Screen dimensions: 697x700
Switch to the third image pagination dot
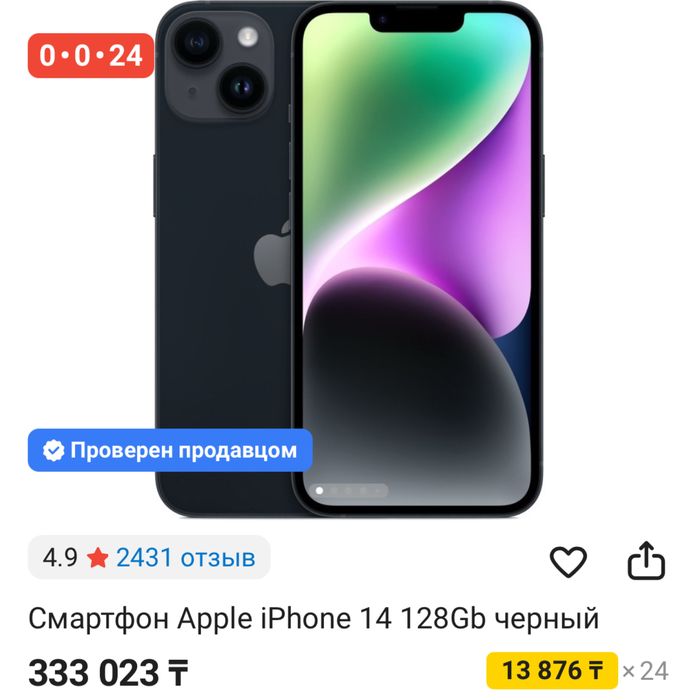point(348,491)
